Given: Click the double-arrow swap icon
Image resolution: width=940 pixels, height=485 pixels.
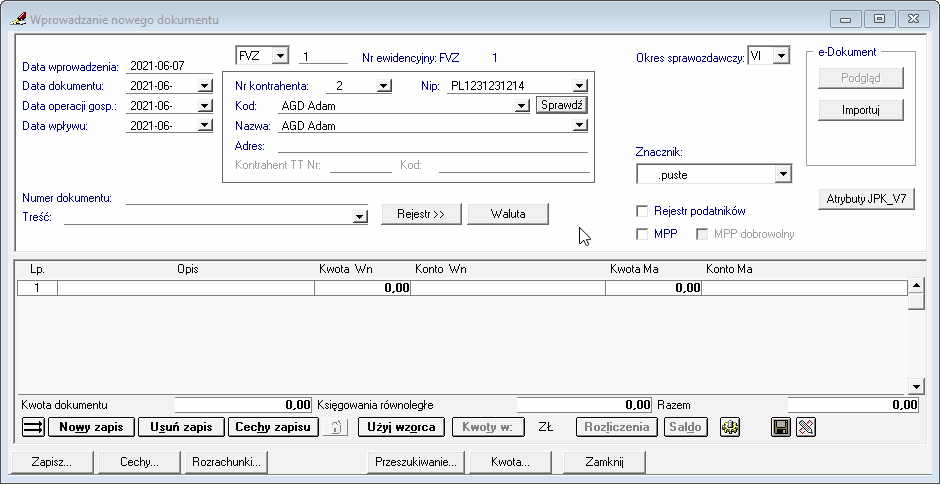Looking at the screenshot, I should [33, 427].
